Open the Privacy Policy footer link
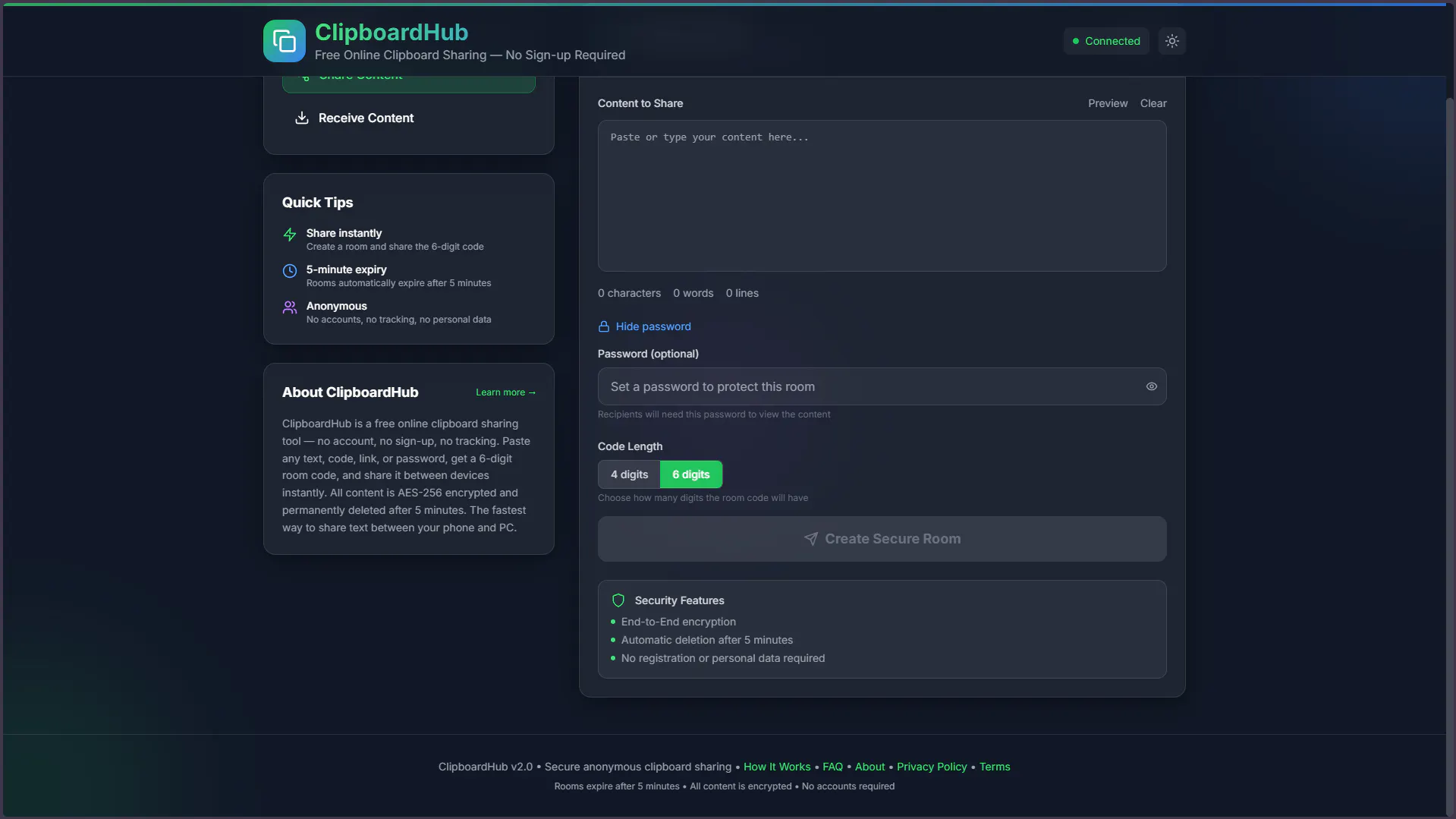Screen dimensions: 1456x819 coord(932,767)
